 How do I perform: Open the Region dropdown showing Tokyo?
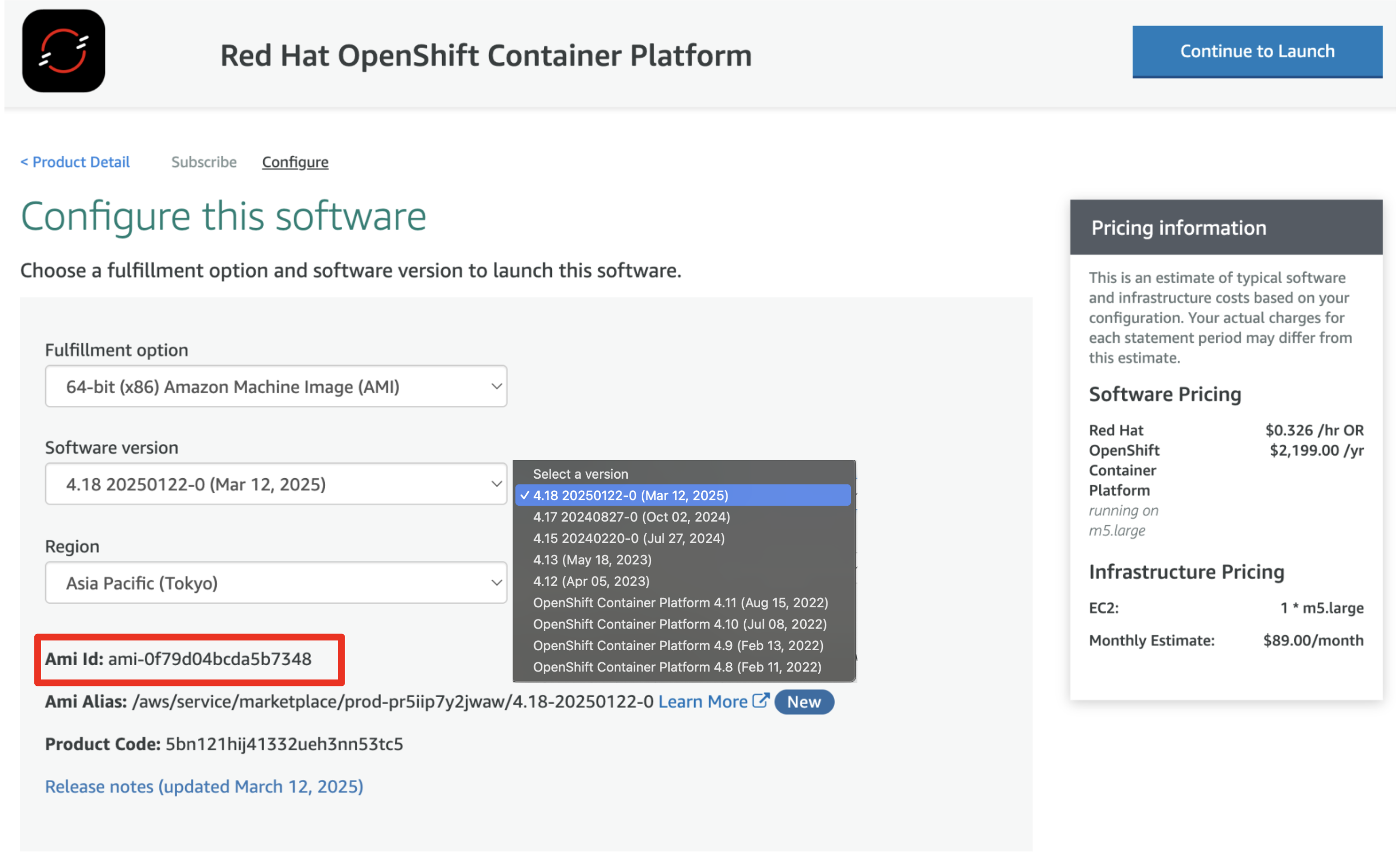coord(276,583)
